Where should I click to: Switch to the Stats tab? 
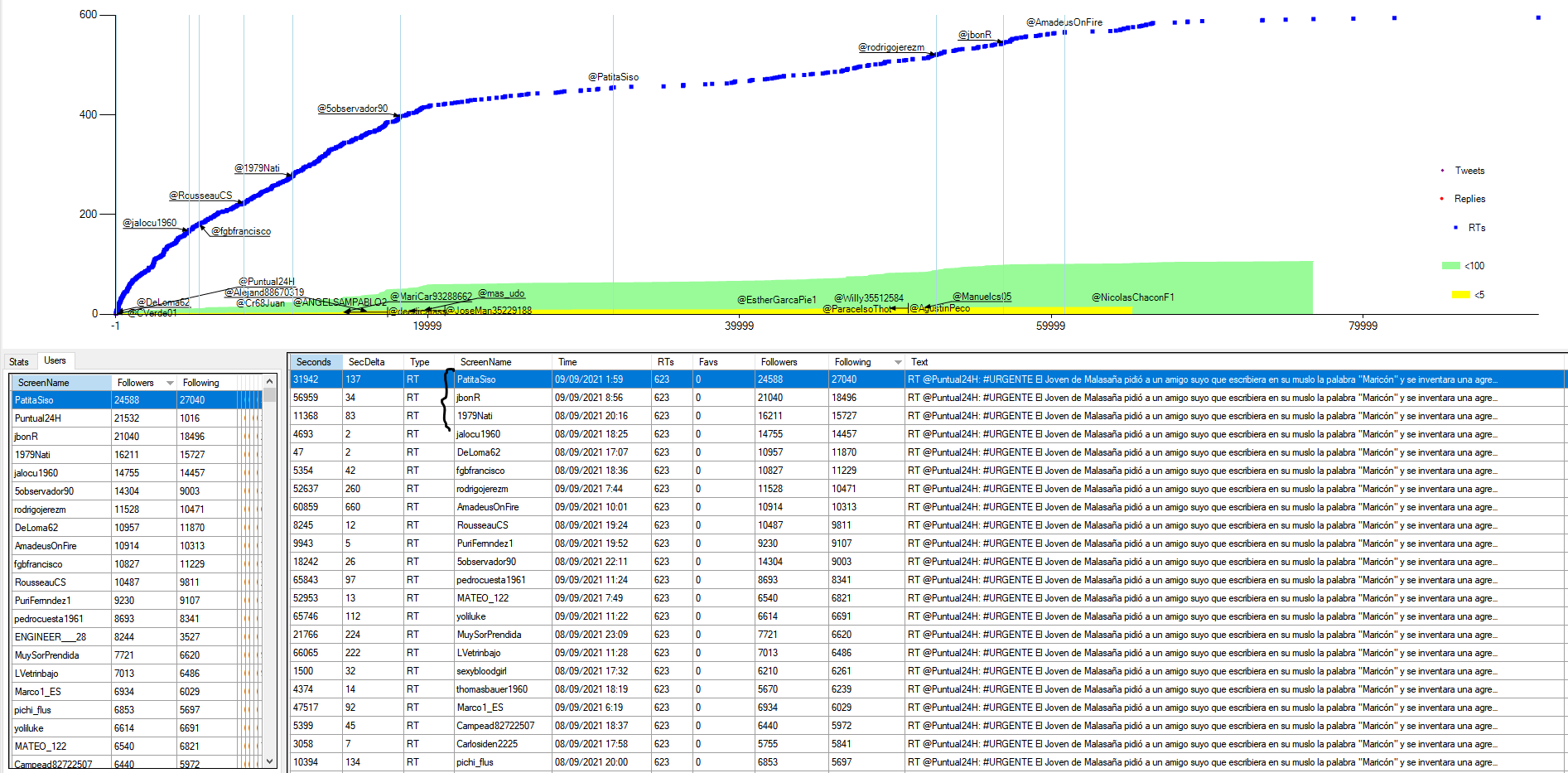click(x=19, y=362)
